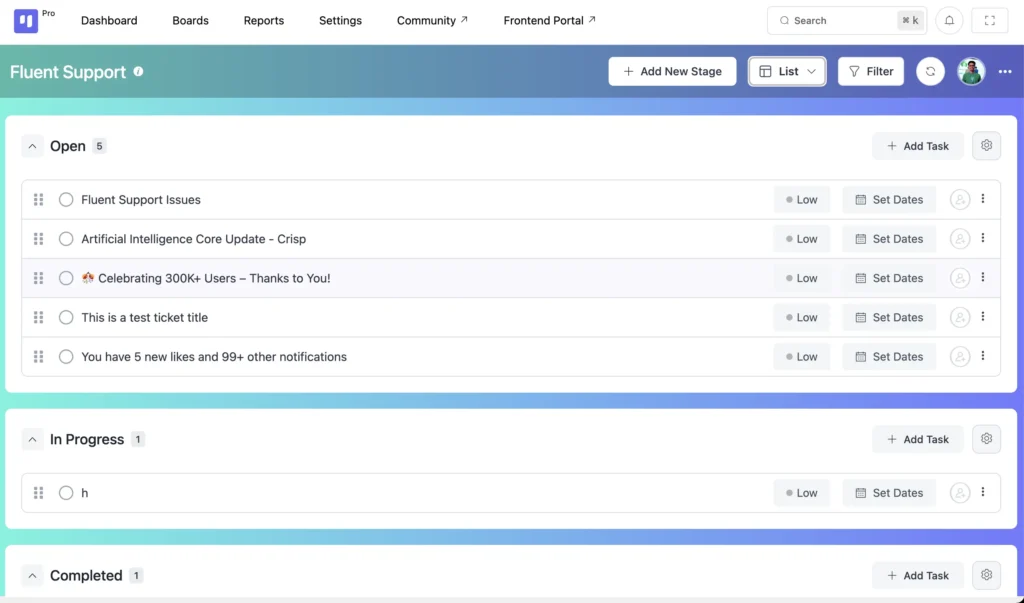The image size is (1024, 603).
Task: Open task This is a test ticket title
Action: coord(144,318)
